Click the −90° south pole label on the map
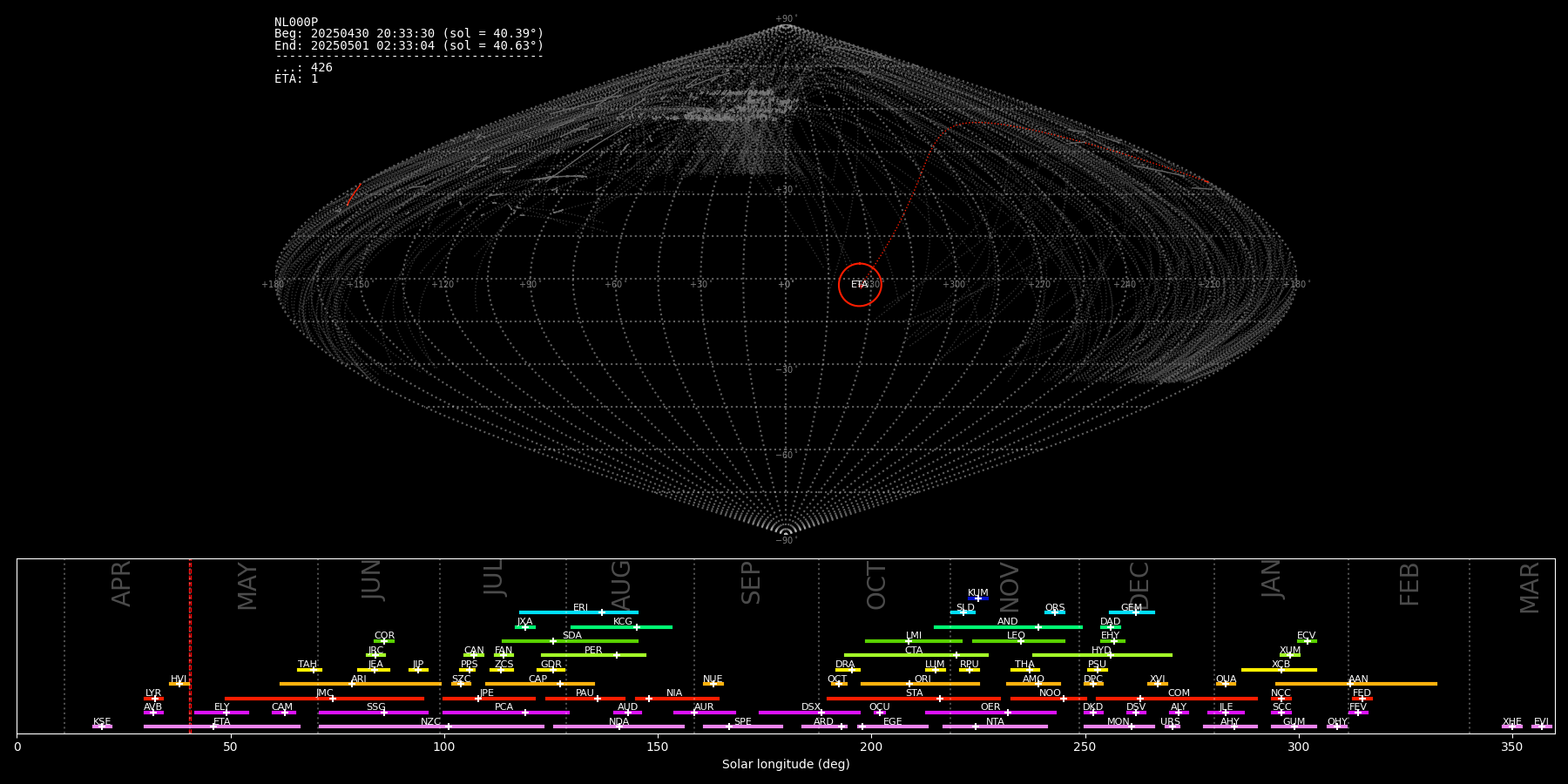1568x784 pixels. [786, 541]
